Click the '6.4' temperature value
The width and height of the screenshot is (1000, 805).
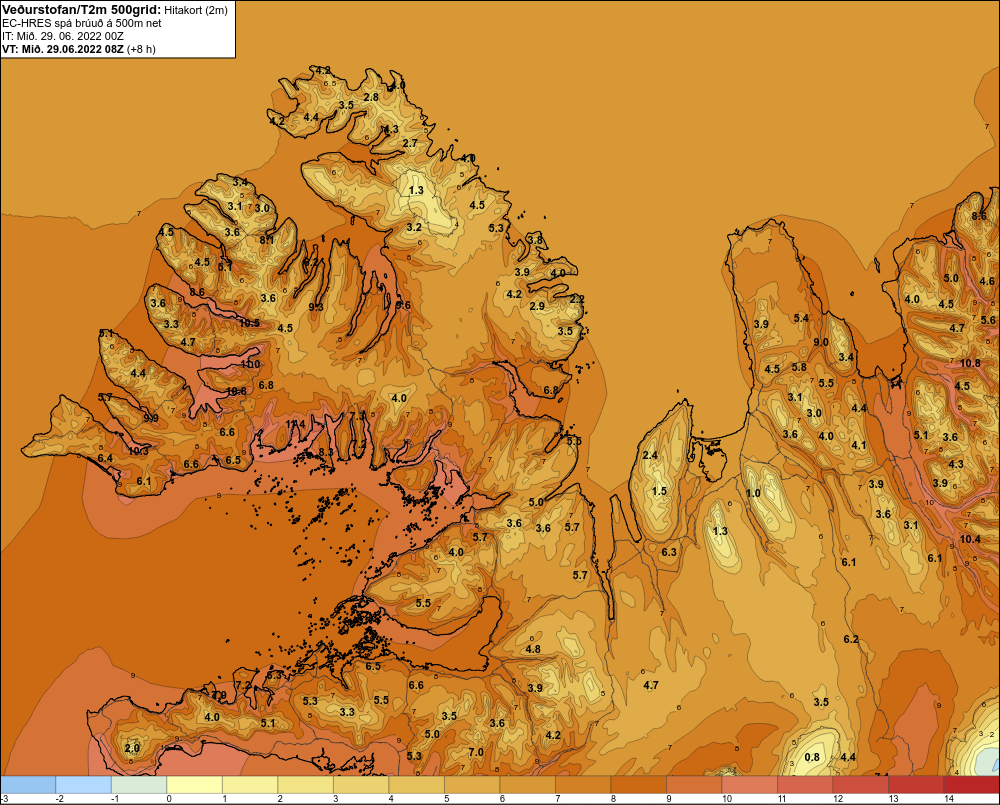tap(105, 458)
